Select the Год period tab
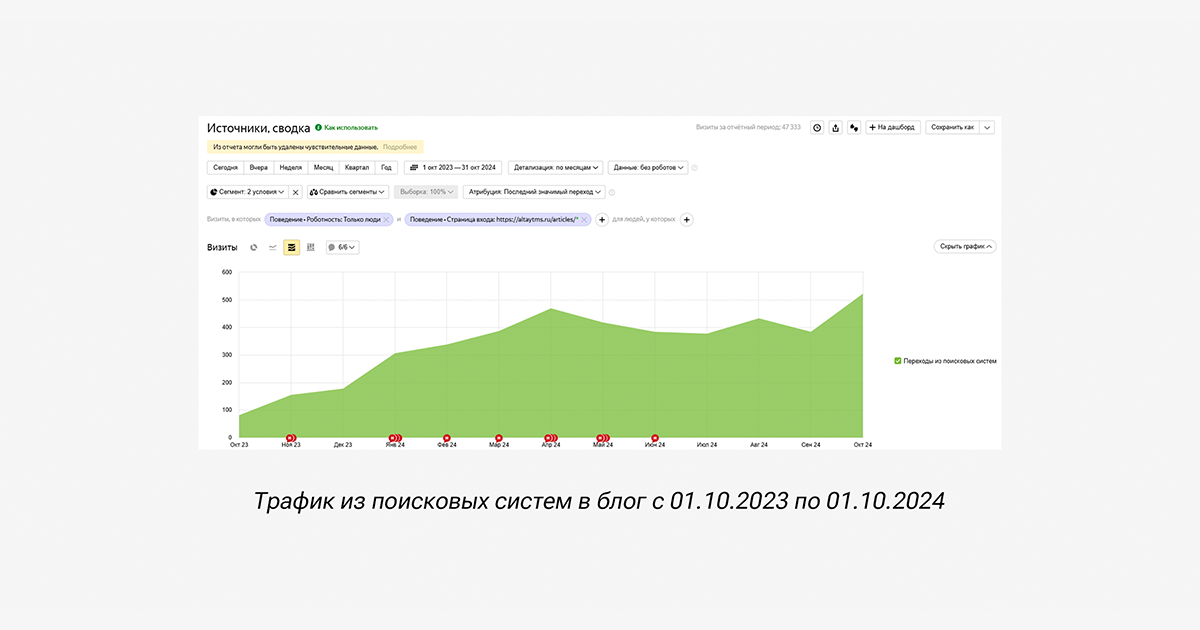Viewport: 1200px width, 630px height. (386, 168)
